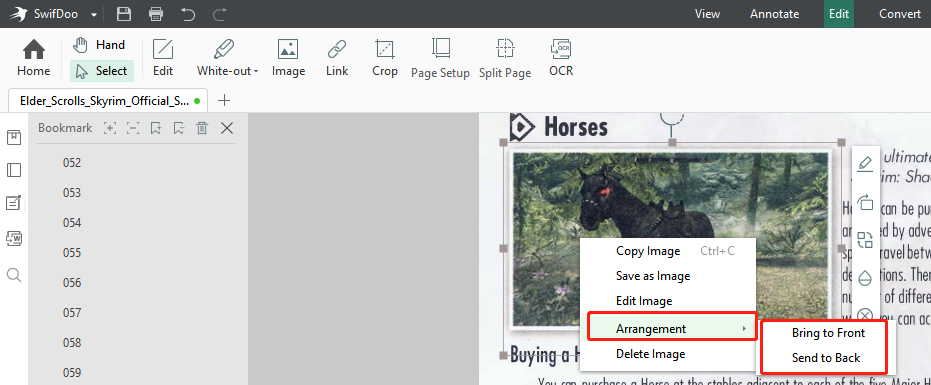The image size is (931, 385).
Task: Click the add sub-bookmark icon
Action: pos(179,128)
